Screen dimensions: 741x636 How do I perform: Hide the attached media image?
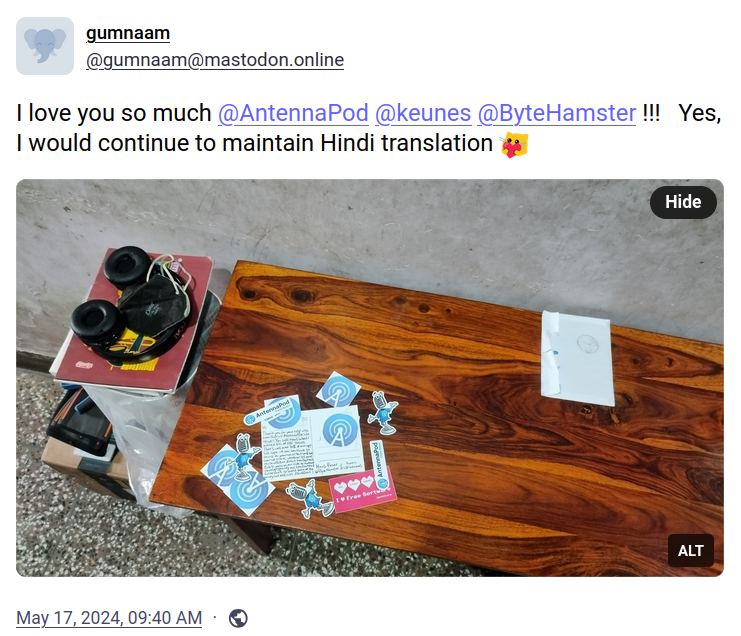pos(683,202)
